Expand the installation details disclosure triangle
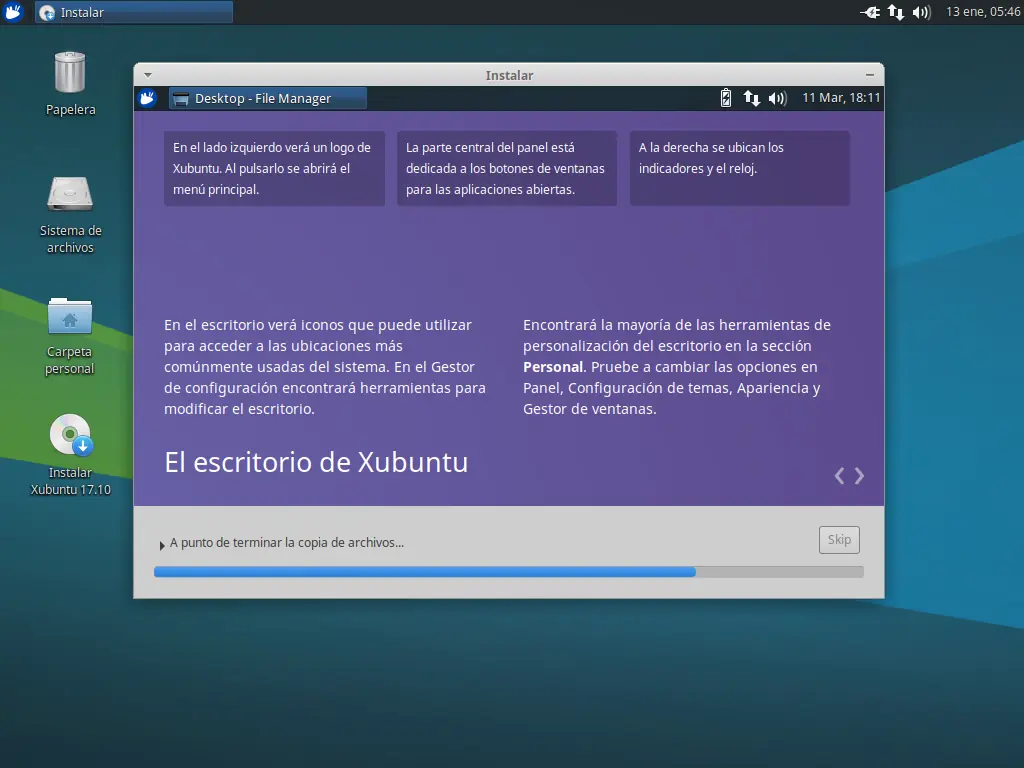The image size is (1024, 768). click(162, 545)
